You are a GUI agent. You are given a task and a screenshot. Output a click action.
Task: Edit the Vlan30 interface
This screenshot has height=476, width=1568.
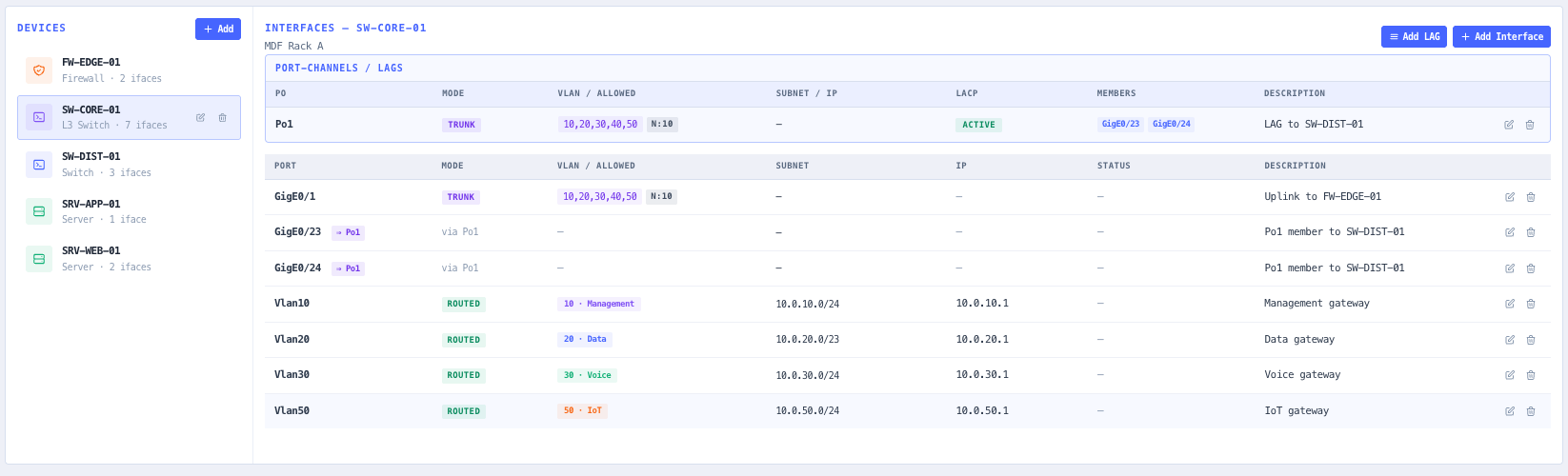tap(1510, 375)
